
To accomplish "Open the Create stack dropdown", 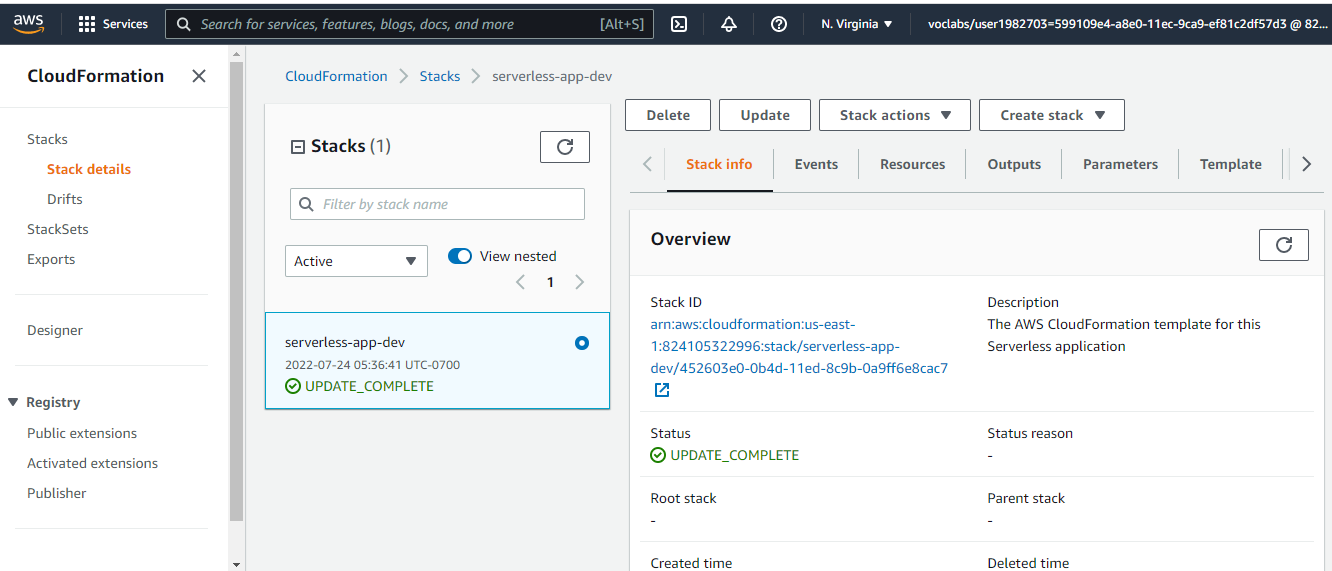I will (x=1052, y=115).
